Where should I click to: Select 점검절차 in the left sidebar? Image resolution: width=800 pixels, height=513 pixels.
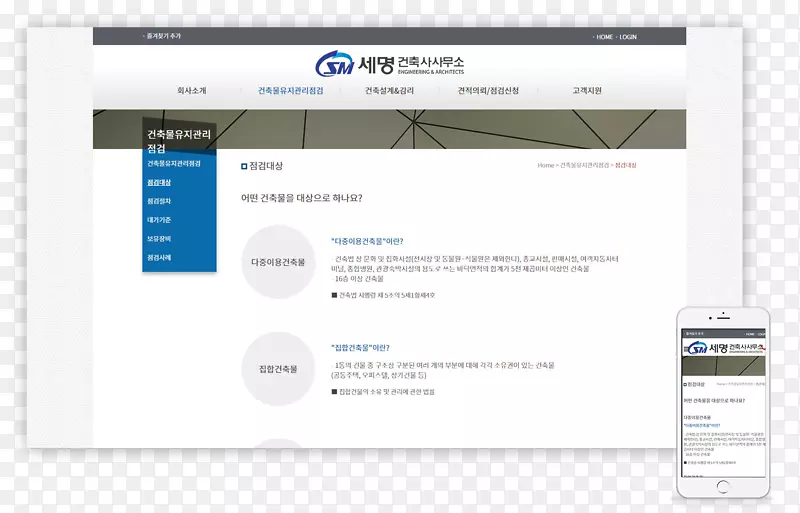click(159, 201)
